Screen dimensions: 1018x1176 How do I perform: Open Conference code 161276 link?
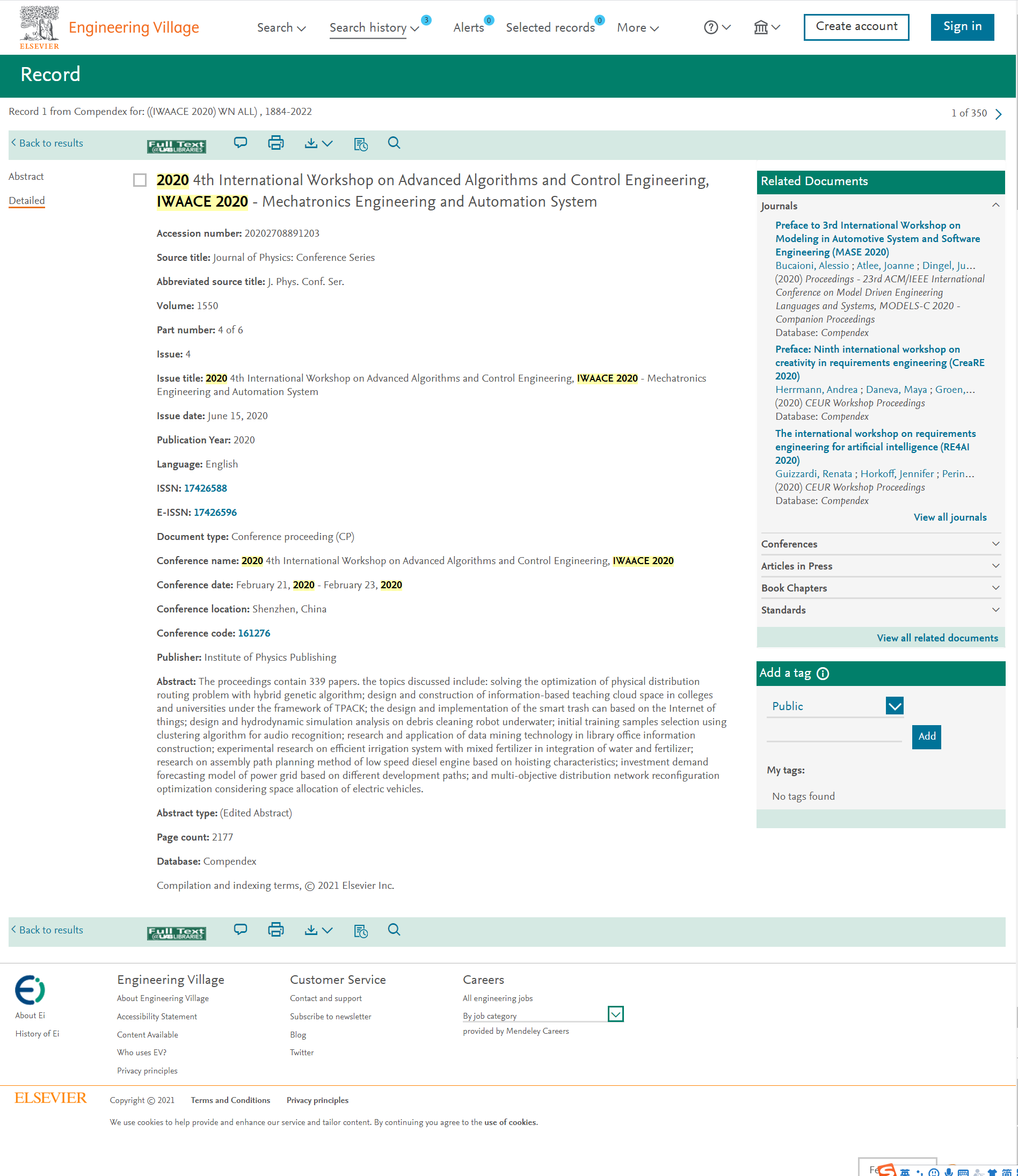tap(254, 633)
